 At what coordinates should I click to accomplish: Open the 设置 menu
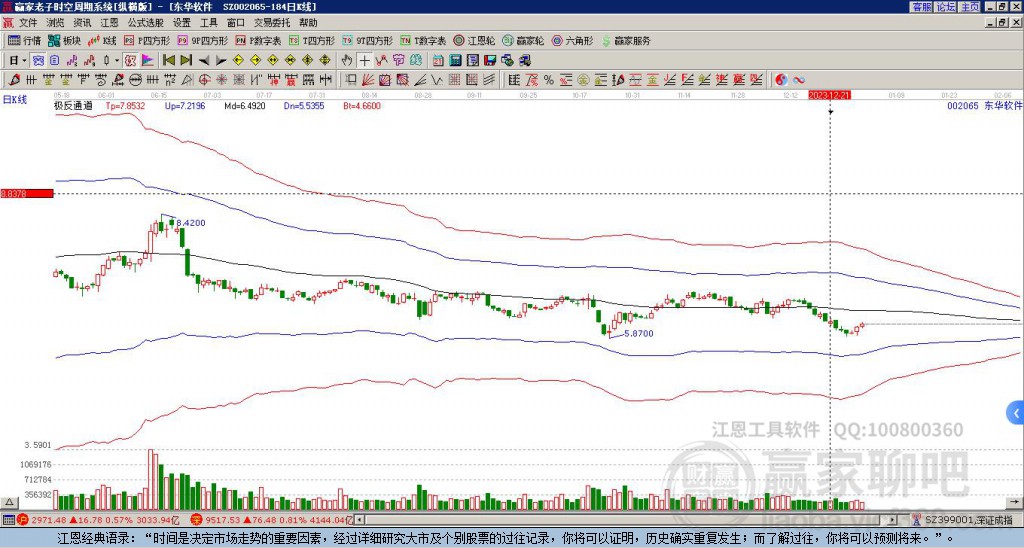[x=182, y=23]
